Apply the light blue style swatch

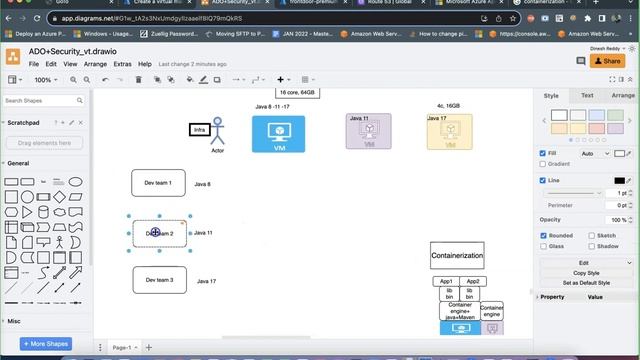[x=596, y=115]
